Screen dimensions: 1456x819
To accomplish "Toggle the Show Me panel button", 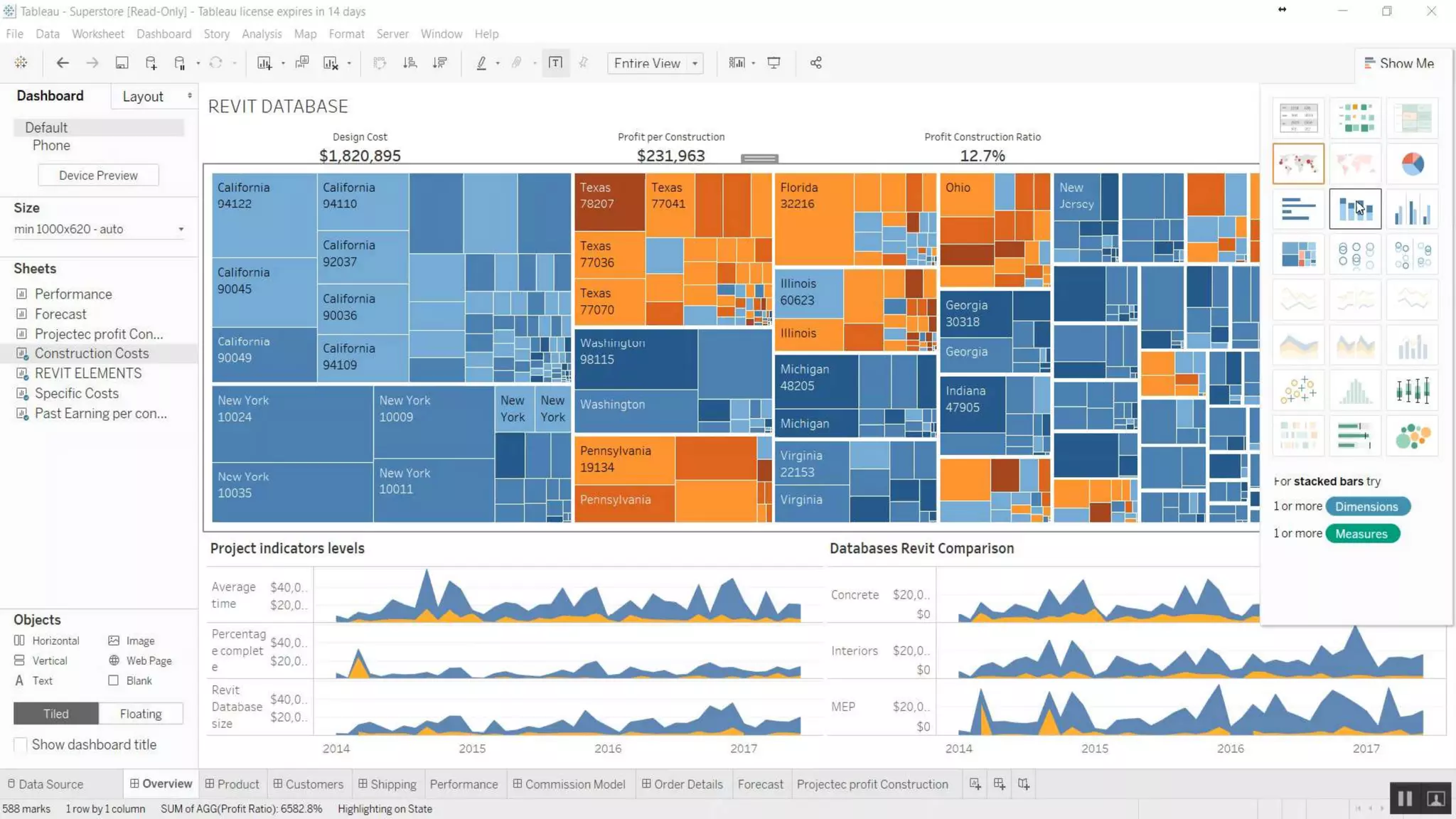I will click(x=1398, y=63).
